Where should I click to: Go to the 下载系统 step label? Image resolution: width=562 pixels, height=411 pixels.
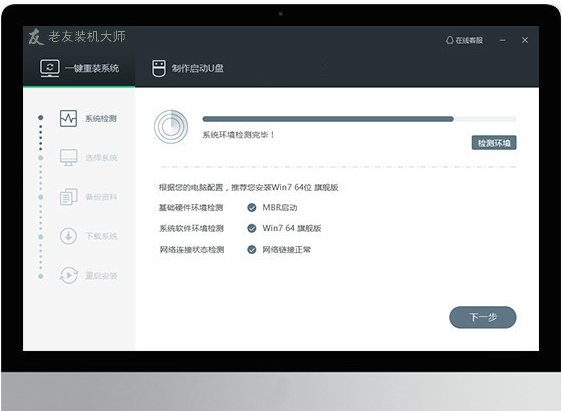pos(101,236)
